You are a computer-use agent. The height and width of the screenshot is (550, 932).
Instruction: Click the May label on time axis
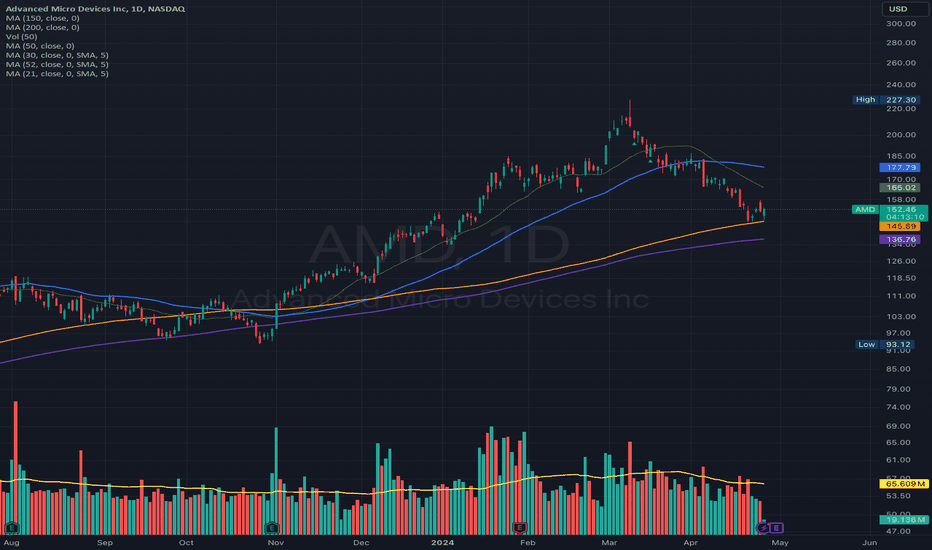point(780,542)
